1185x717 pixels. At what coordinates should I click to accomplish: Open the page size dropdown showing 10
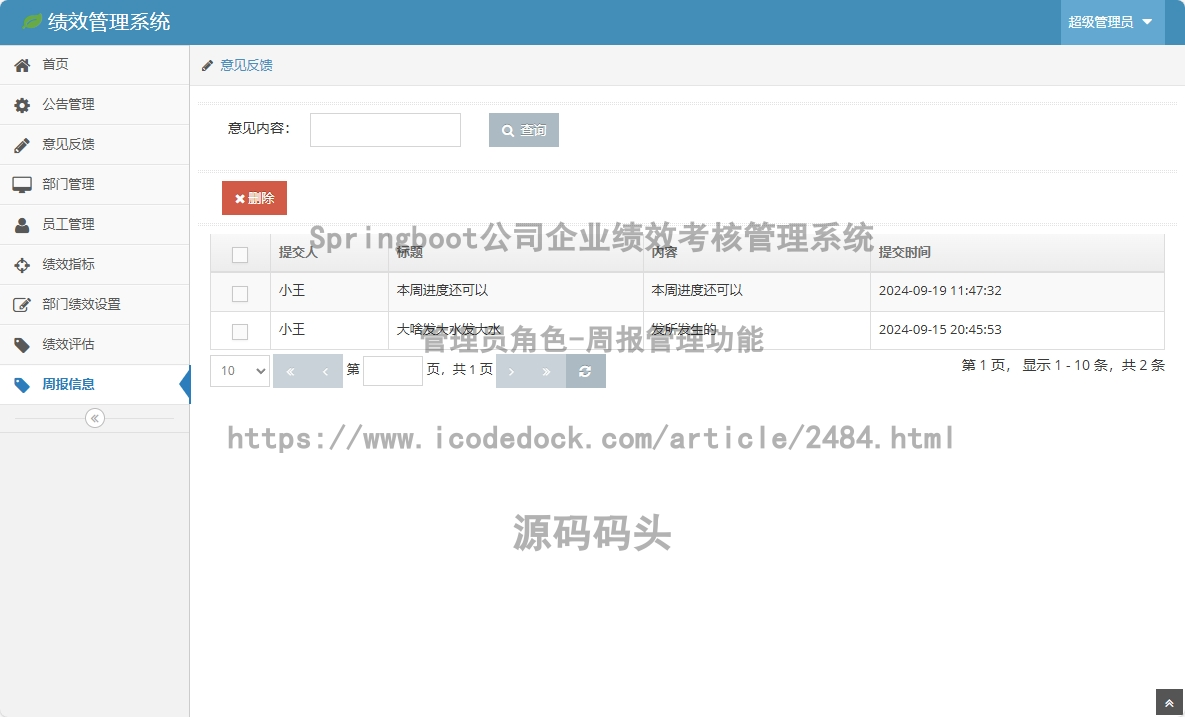pos(240,371)
